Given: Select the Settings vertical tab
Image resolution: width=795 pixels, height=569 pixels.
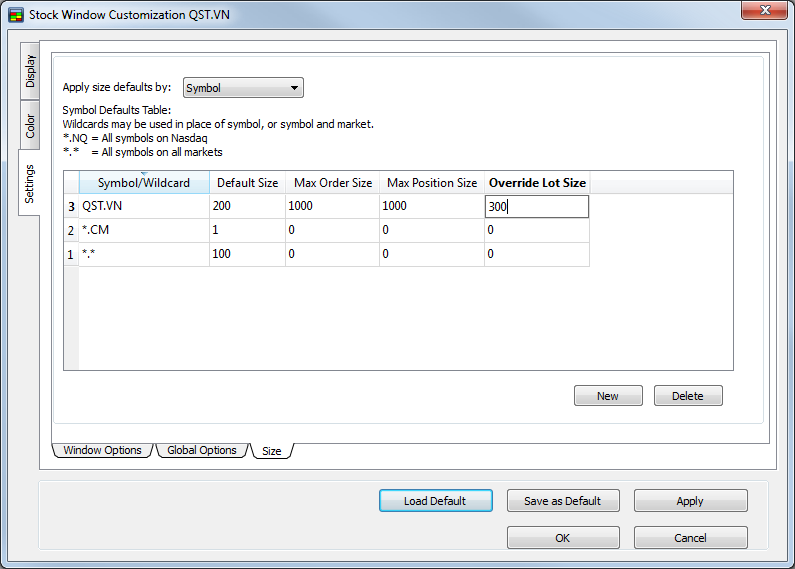Looking at the screenshot, I should [30, 183].
